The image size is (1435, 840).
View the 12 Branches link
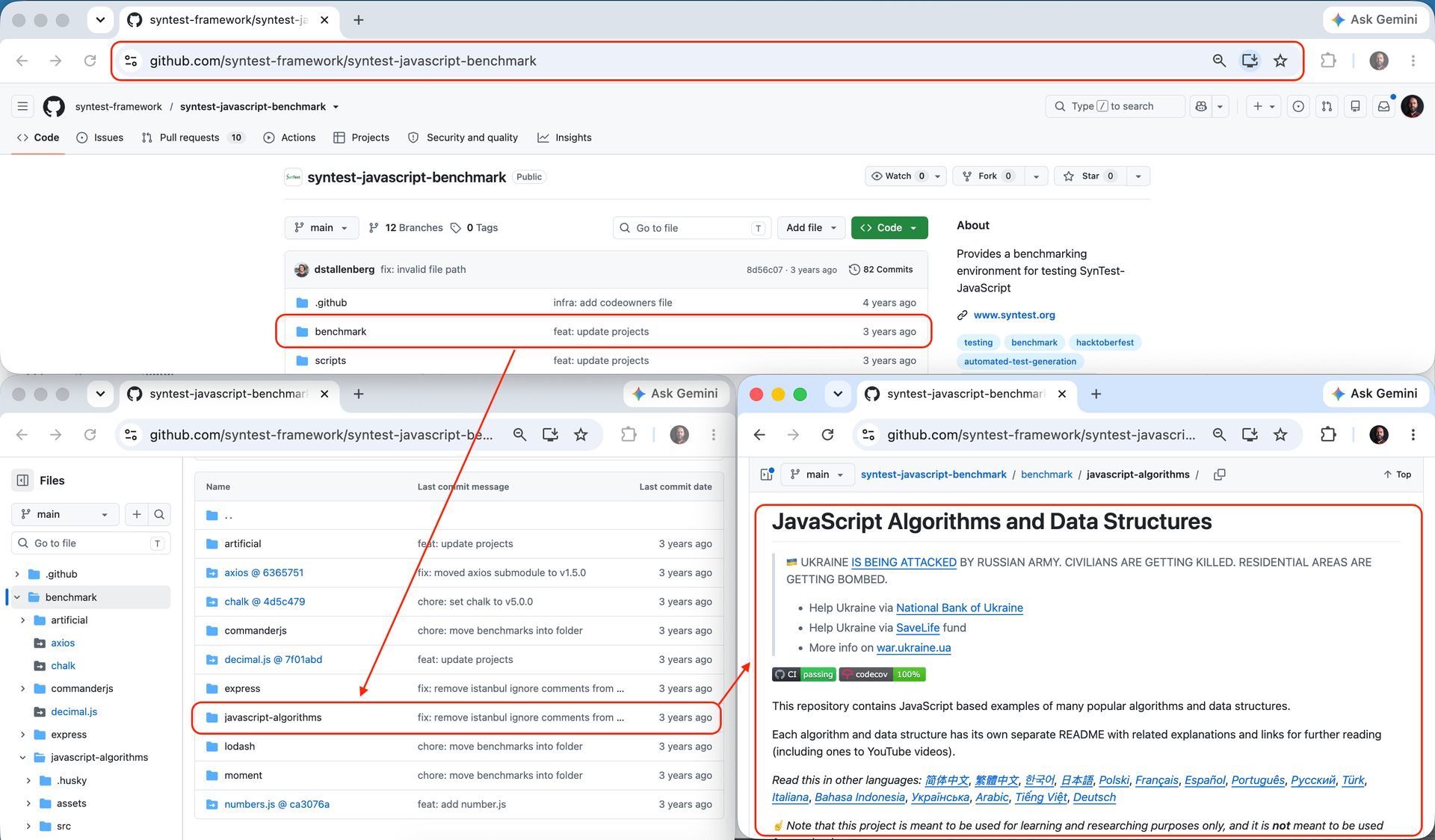tap(406, 228)
